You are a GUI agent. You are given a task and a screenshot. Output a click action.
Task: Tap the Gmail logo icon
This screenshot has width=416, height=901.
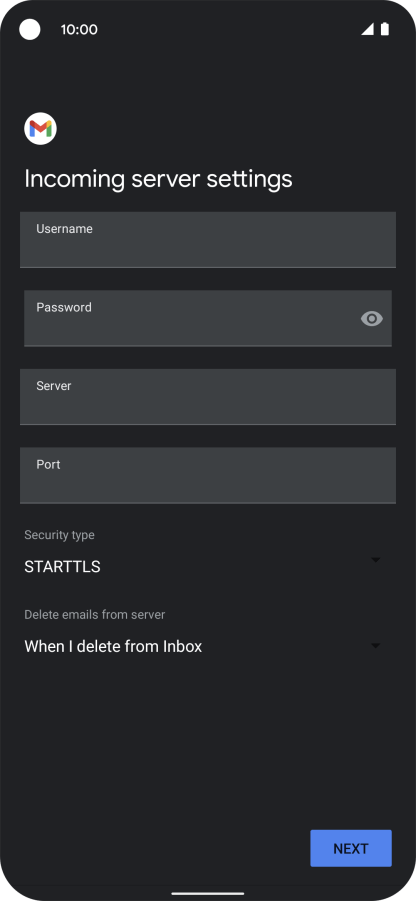click(x=40, y=129)
